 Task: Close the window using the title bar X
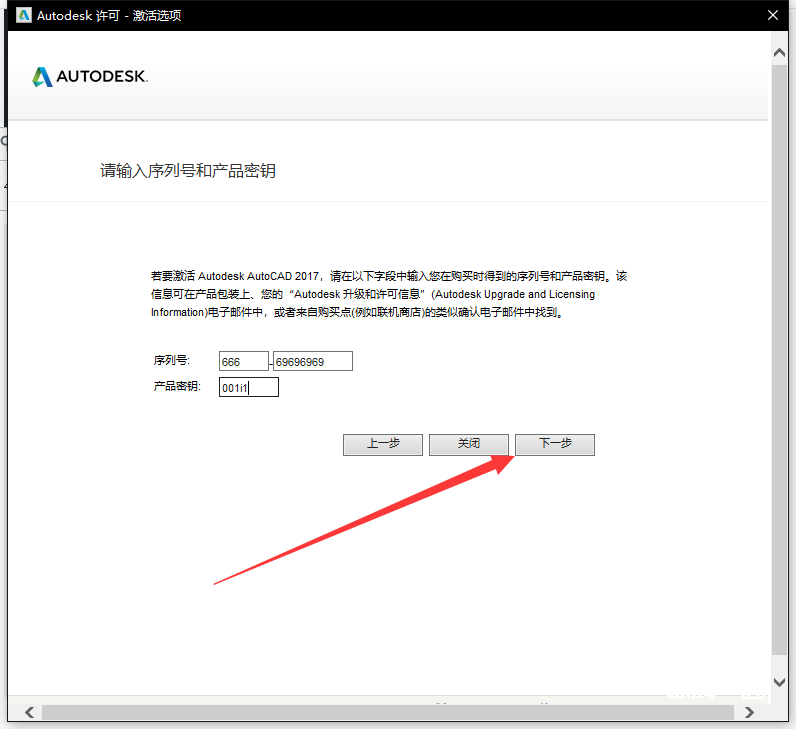pyautogui.click(x=771, y=16)
